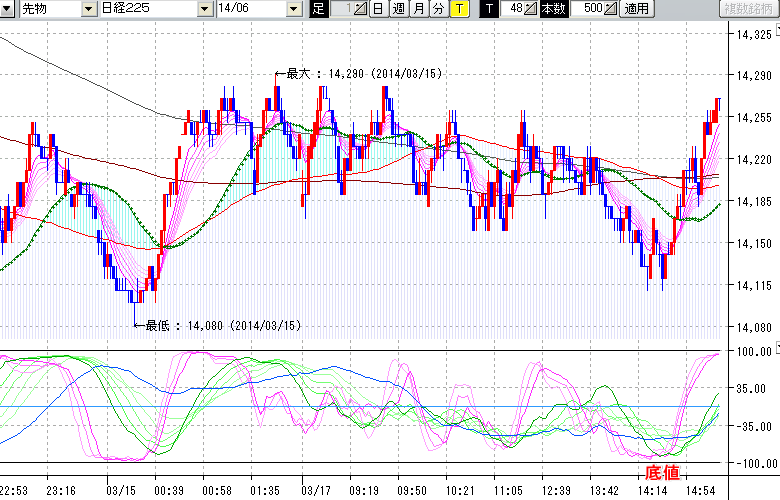Select the monthly 月 timeframe button
The image size is (780, 500).
(x=418, y=9)
